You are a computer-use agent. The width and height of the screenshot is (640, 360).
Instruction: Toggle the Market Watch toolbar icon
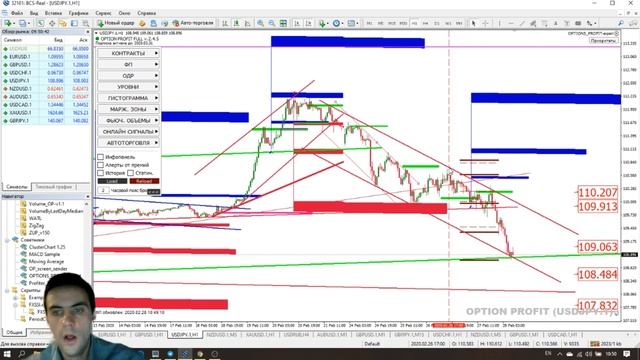pyautogui.click(x=41, y=23)
